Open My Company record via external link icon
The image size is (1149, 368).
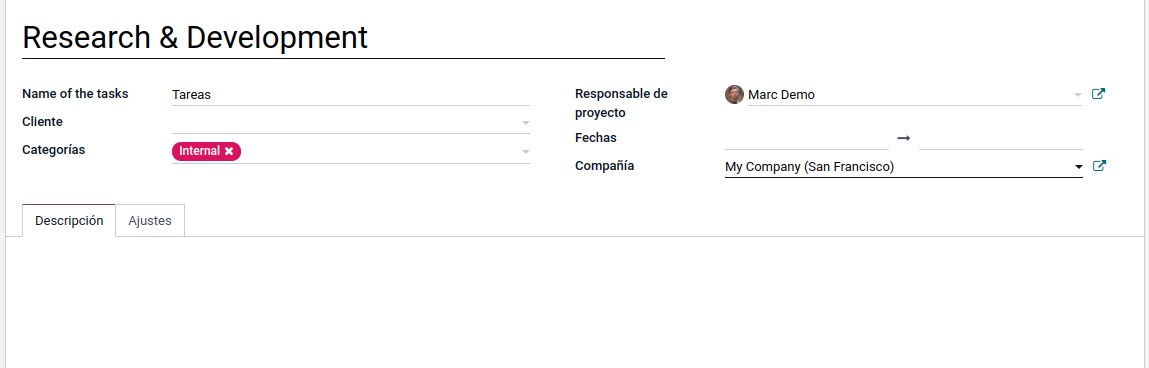[1098, 166]
